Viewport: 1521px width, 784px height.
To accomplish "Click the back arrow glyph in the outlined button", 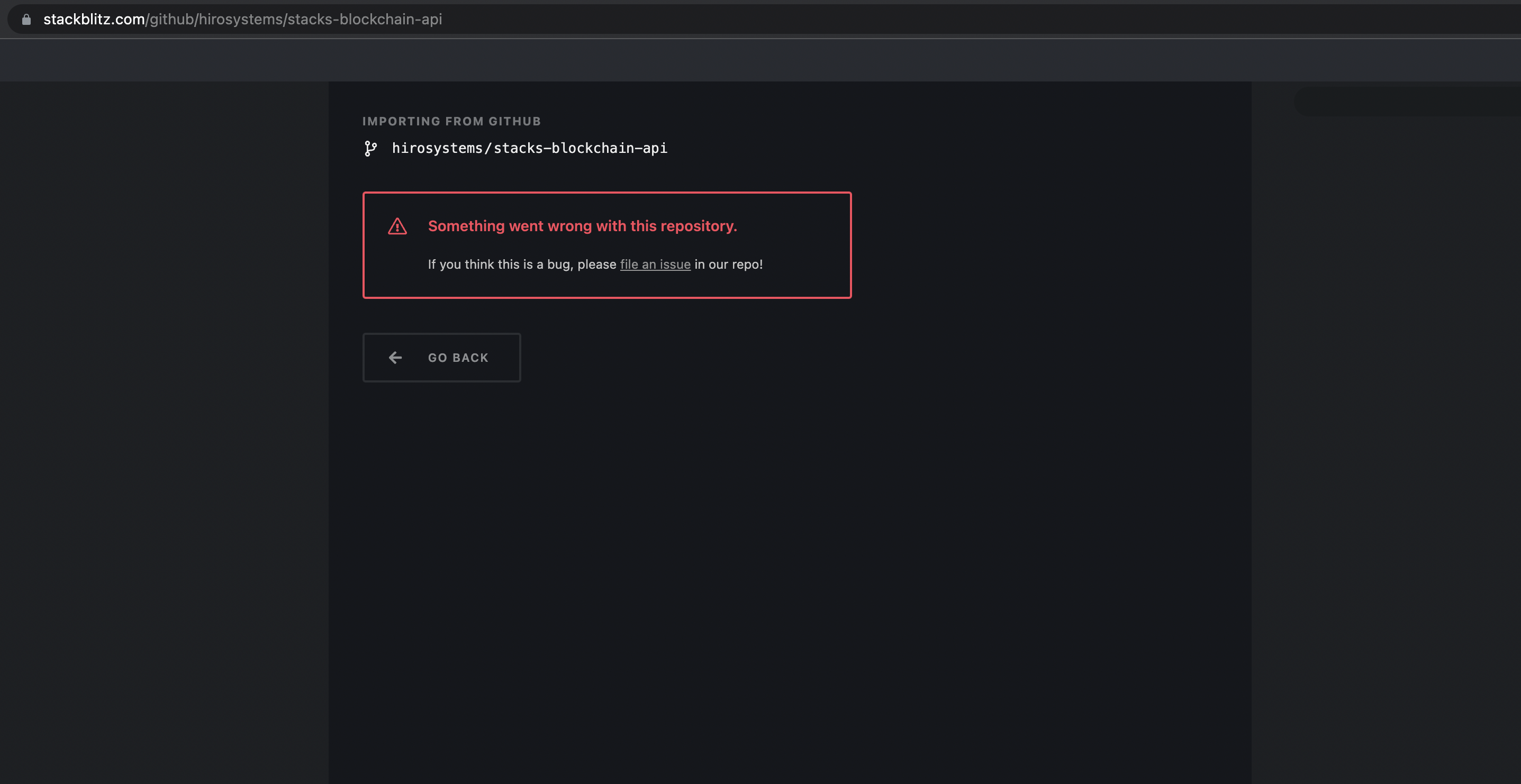I will click(x=395, y=357).
